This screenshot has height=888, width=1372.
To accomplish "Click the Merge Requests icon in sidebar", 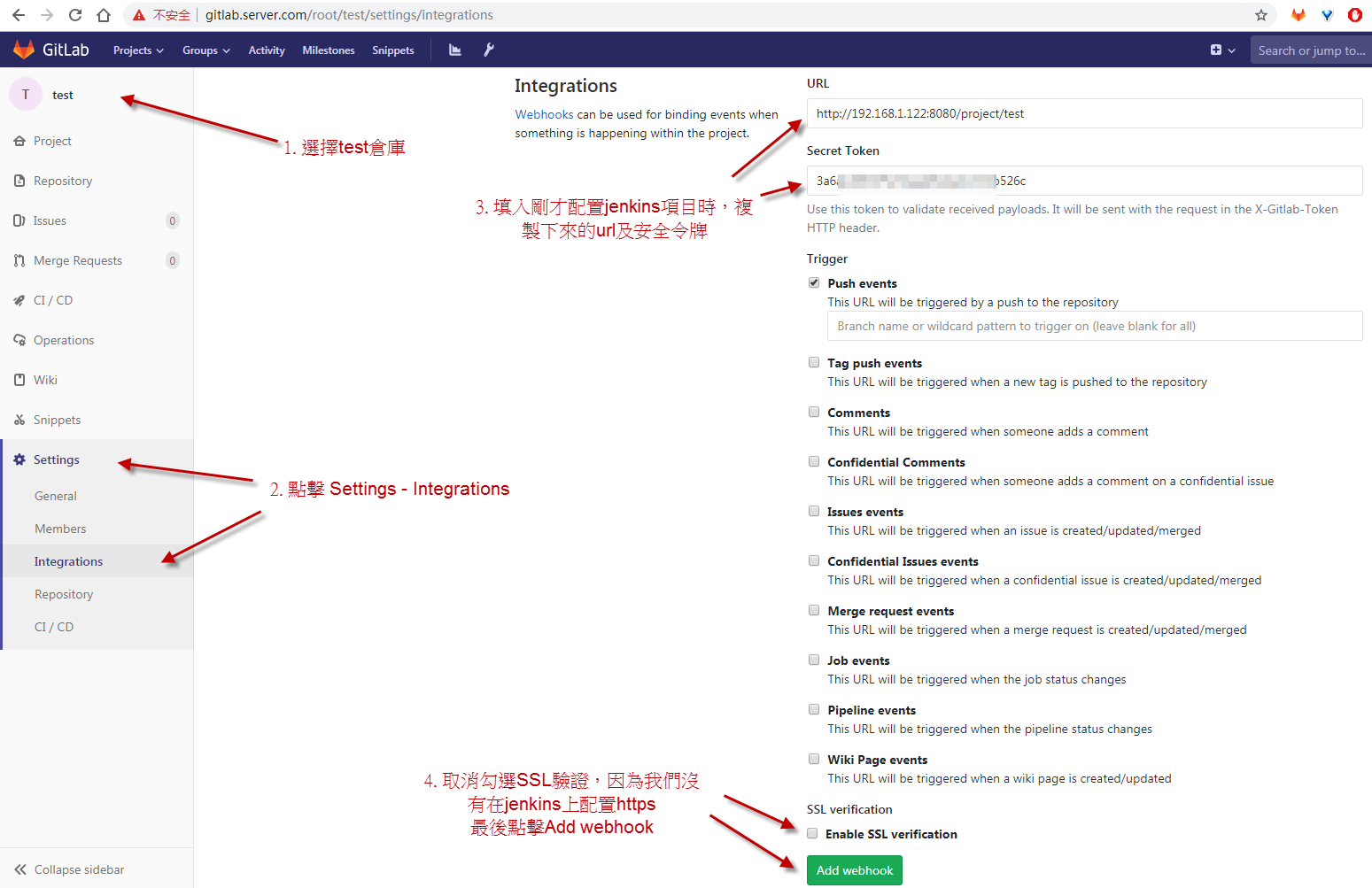I will (19, 260).
